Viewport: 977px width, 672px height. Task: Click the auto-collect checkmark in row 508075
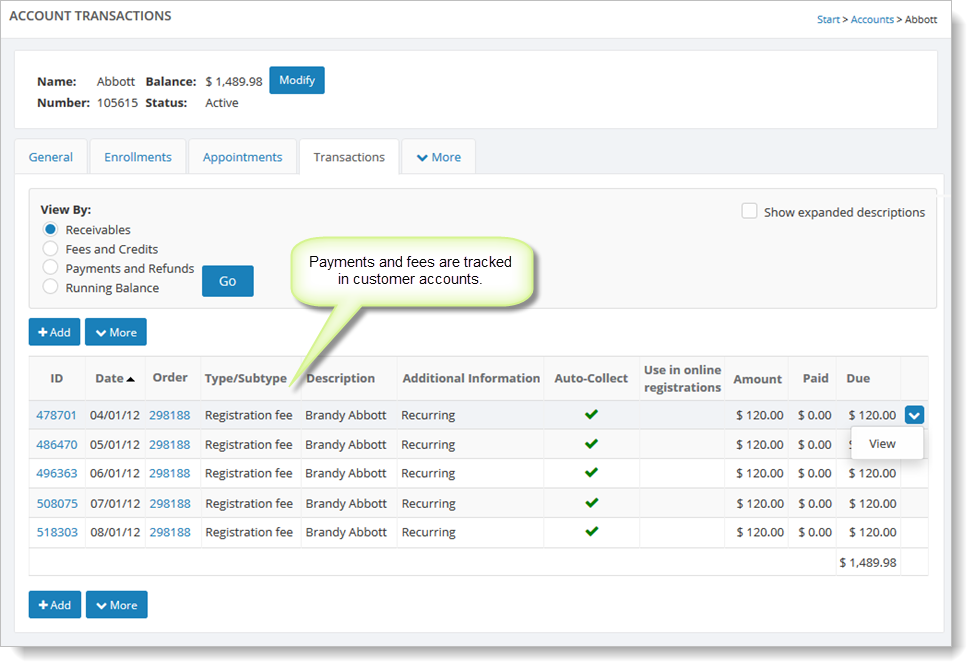592,502
